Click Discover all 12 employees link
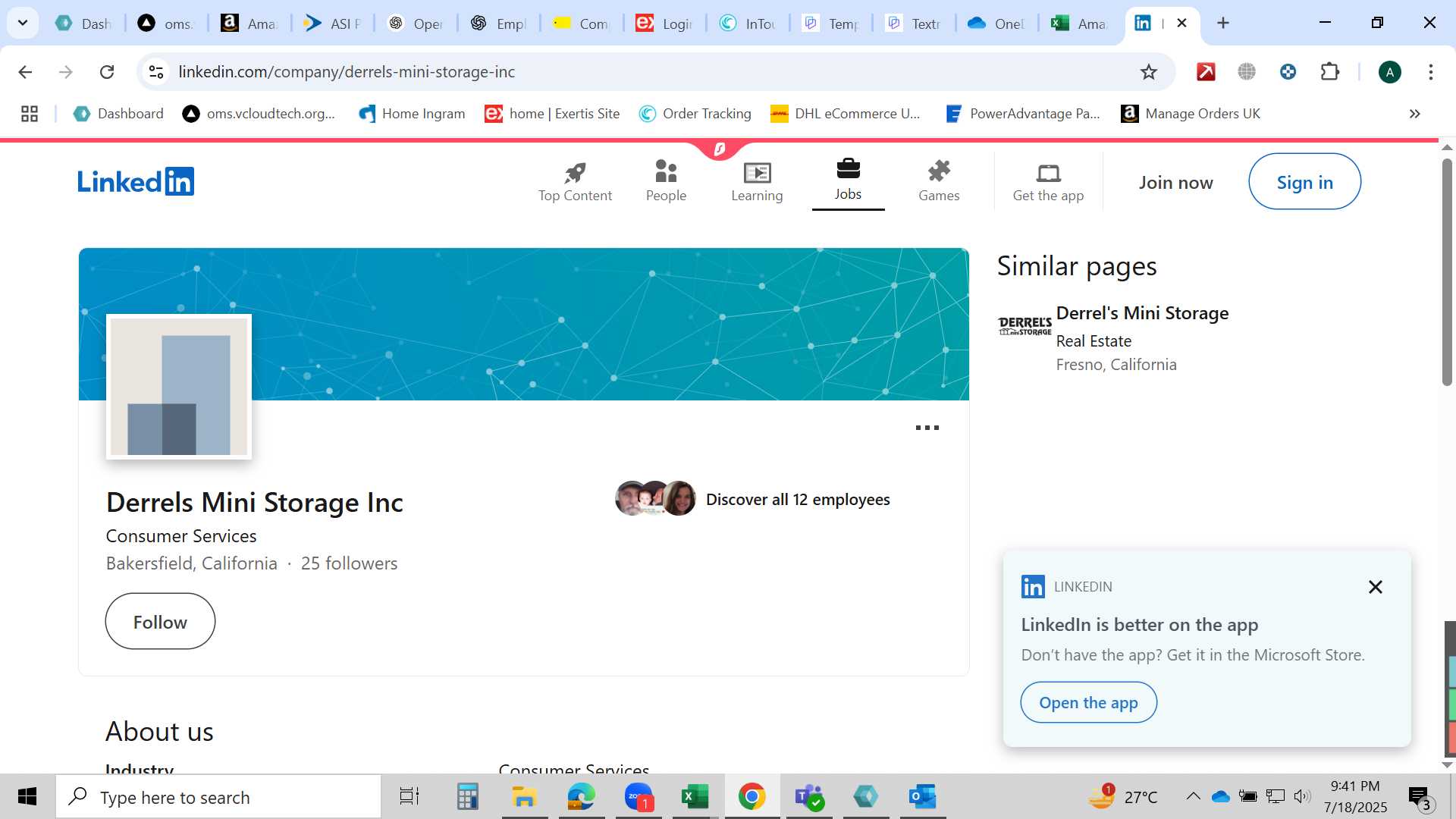Screen dimensions: 1456x819 click(798, 500)
